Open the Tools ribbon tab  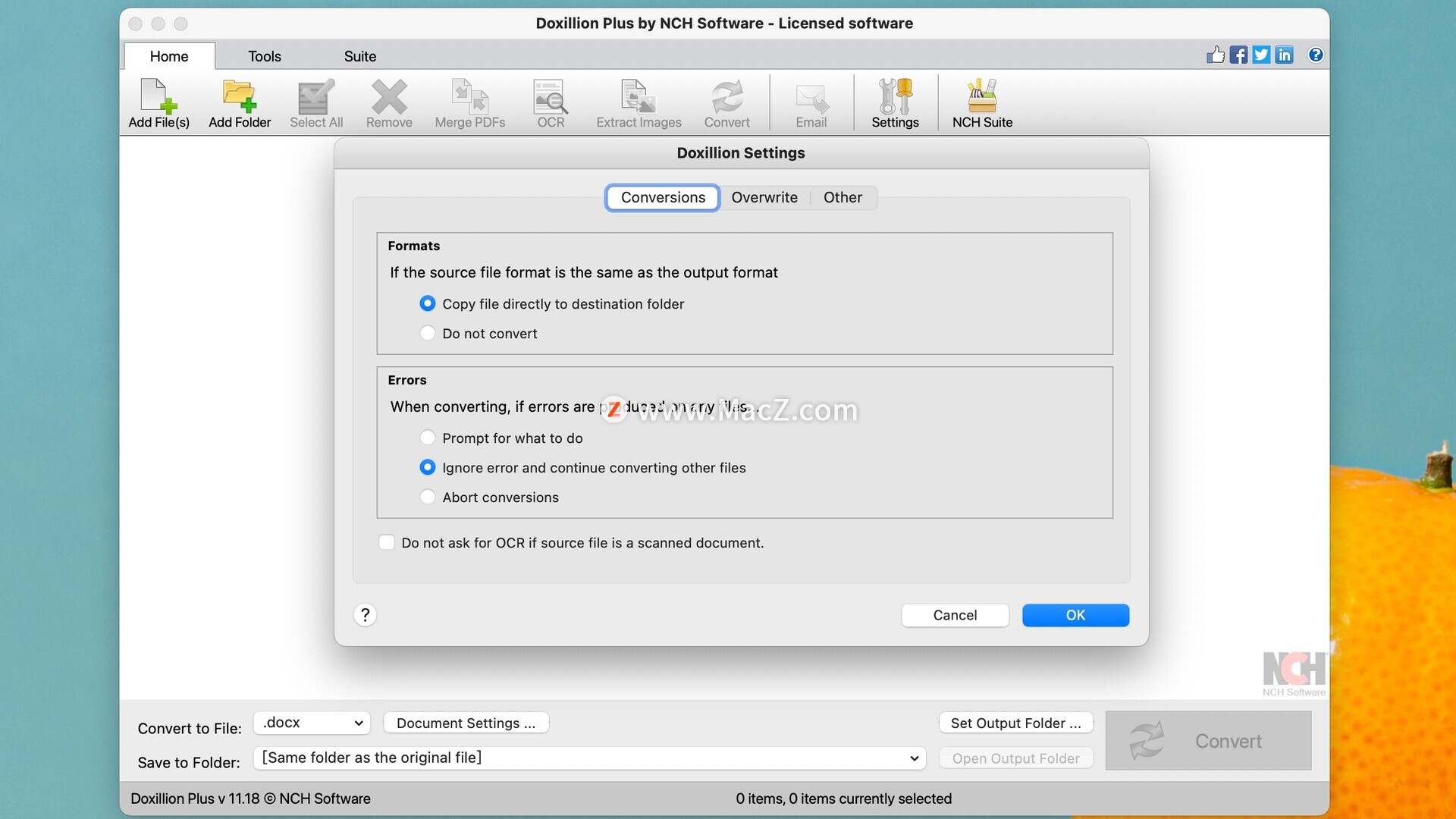(x=265, y=56)
